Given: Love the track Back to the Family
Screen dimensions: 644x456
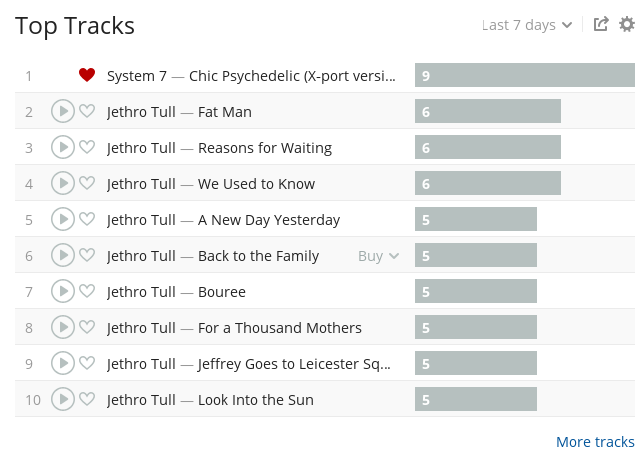Looking at the screenshot, I should pos(87,255).
